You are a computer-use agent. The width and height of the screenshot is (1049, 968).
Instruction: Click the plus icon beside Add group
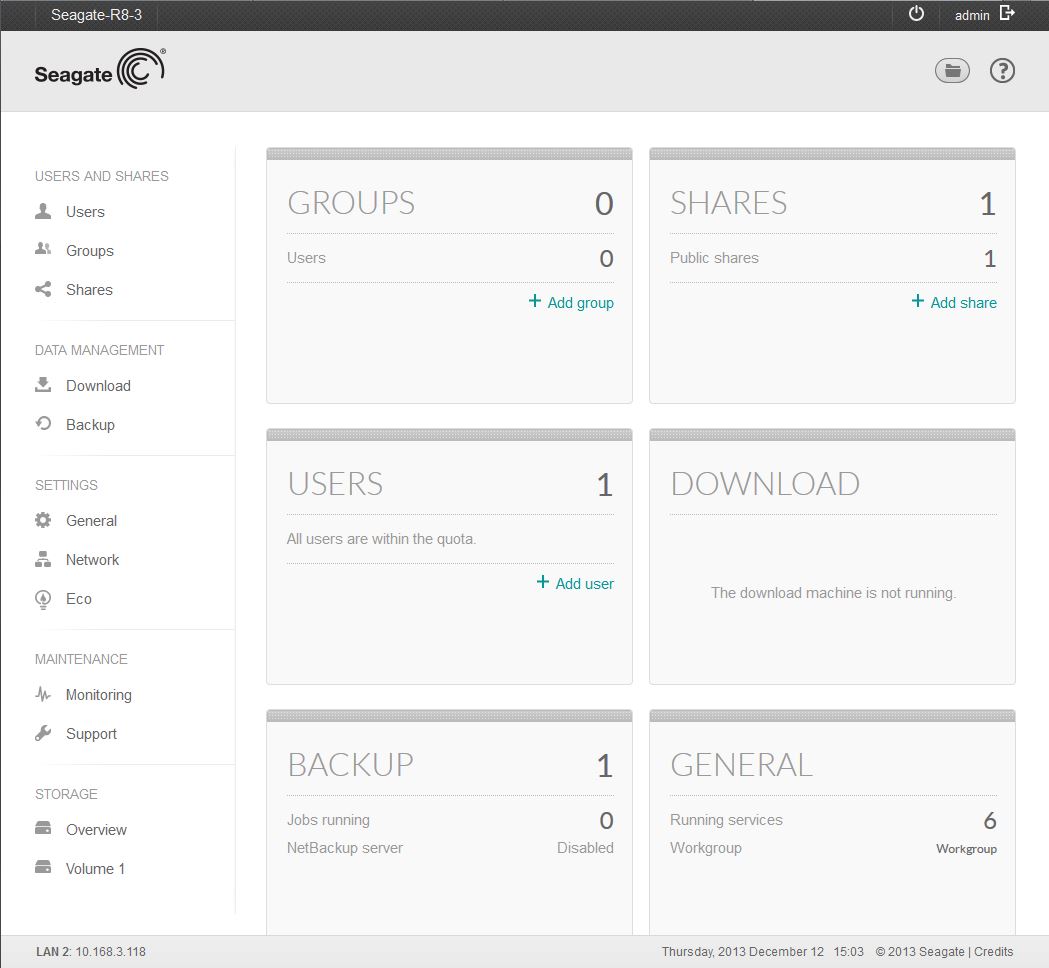(535, 300)
